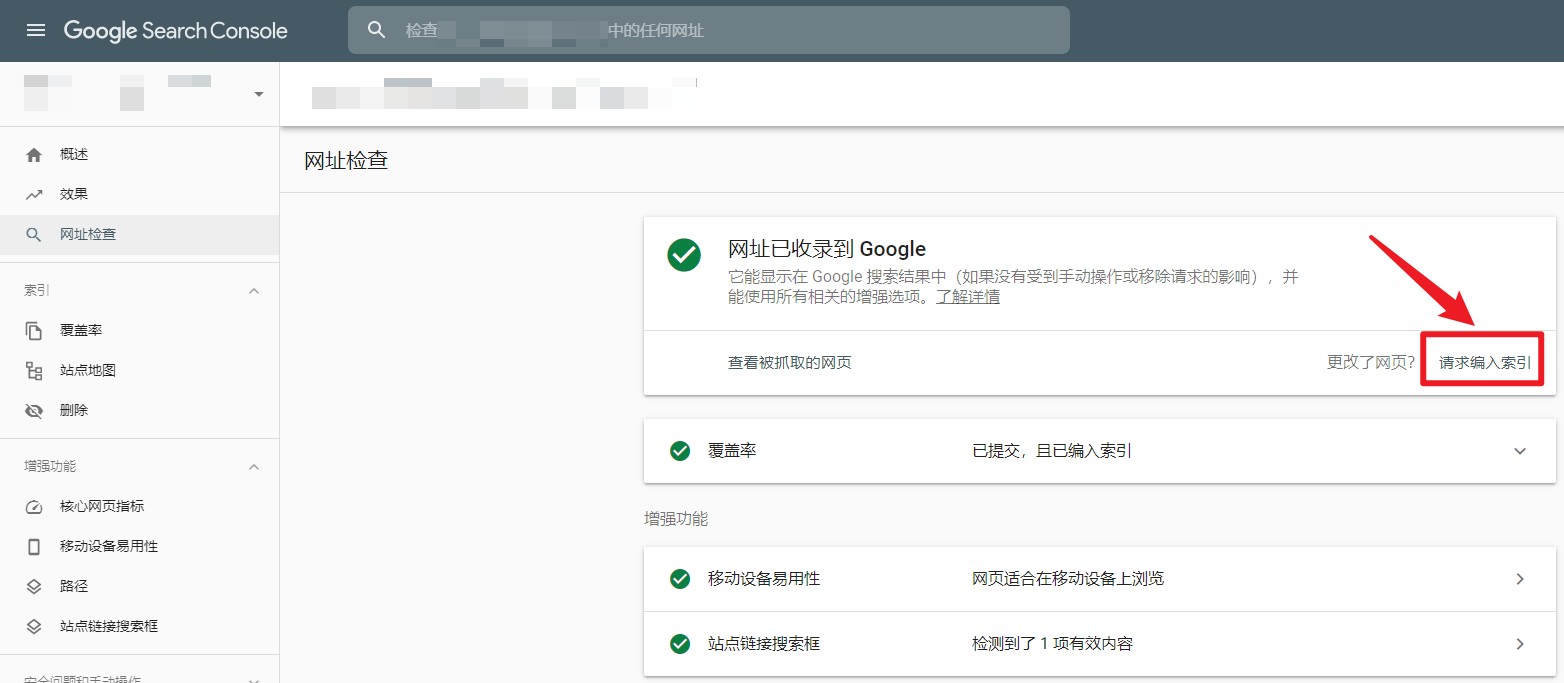Click the crossed-eye icon beside 删除
Viewport: 1564px width, 683px height.
tap(34, 411)
